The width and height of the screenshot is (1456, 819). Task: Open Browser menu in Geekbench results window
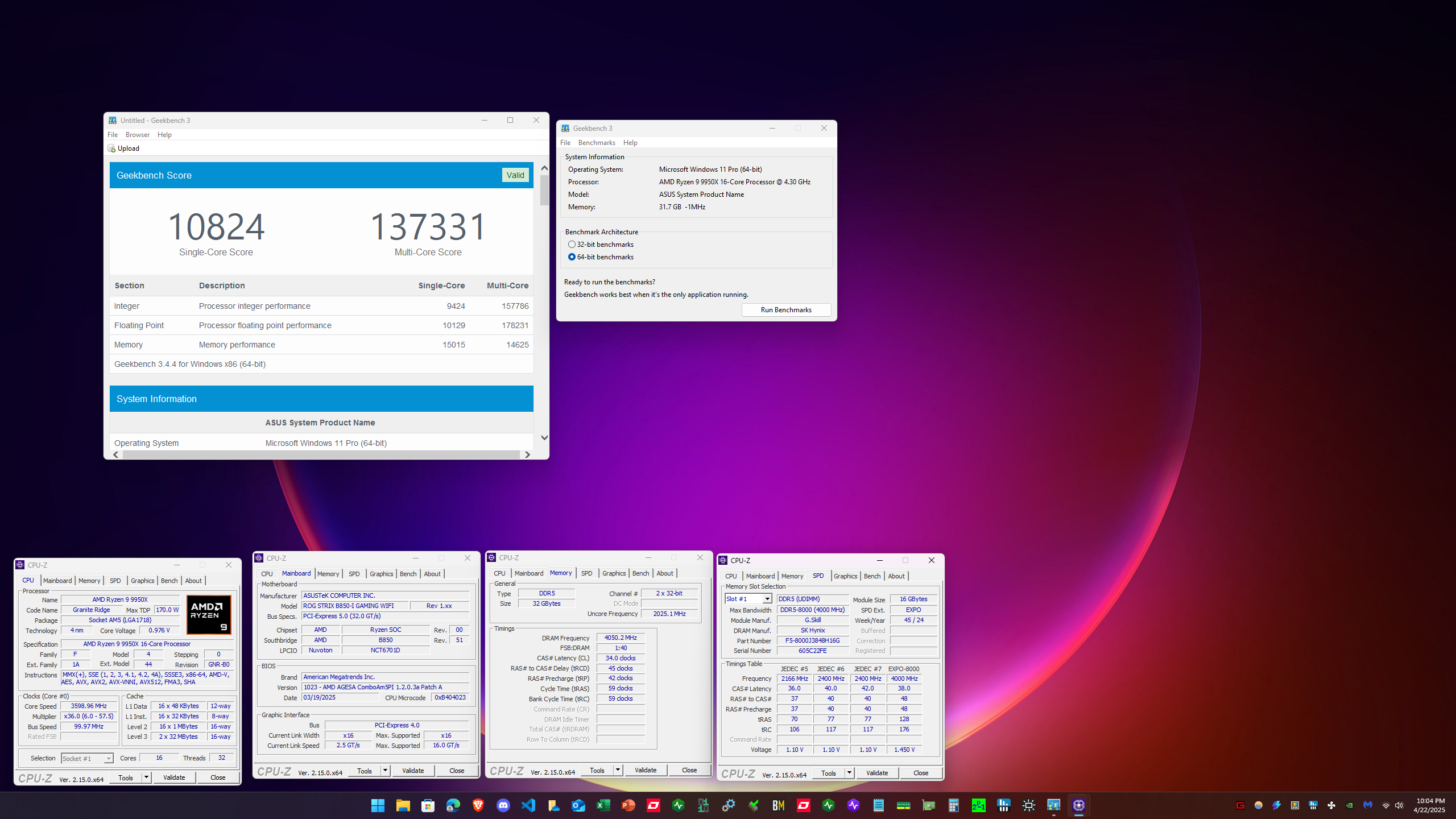pos(138,135)
